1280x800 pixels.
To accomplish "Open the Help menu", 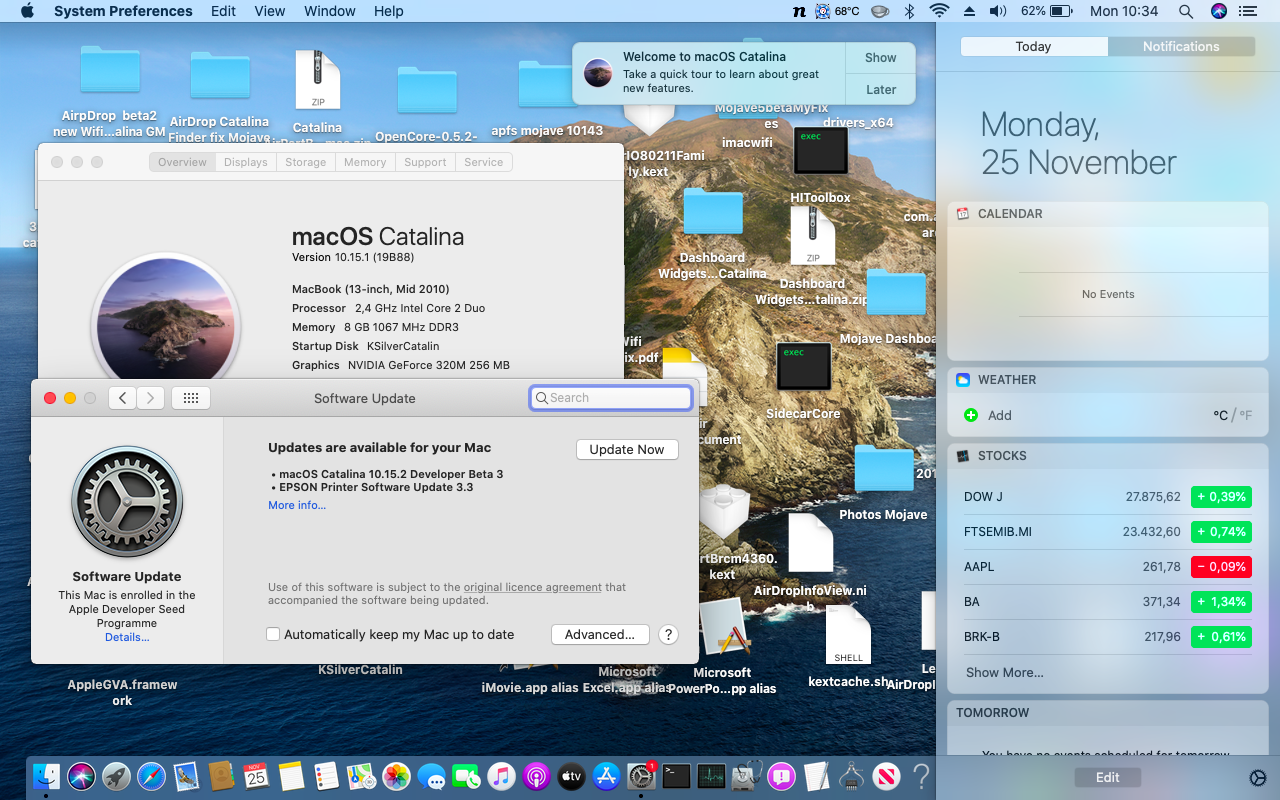I will tap(389, 11).
